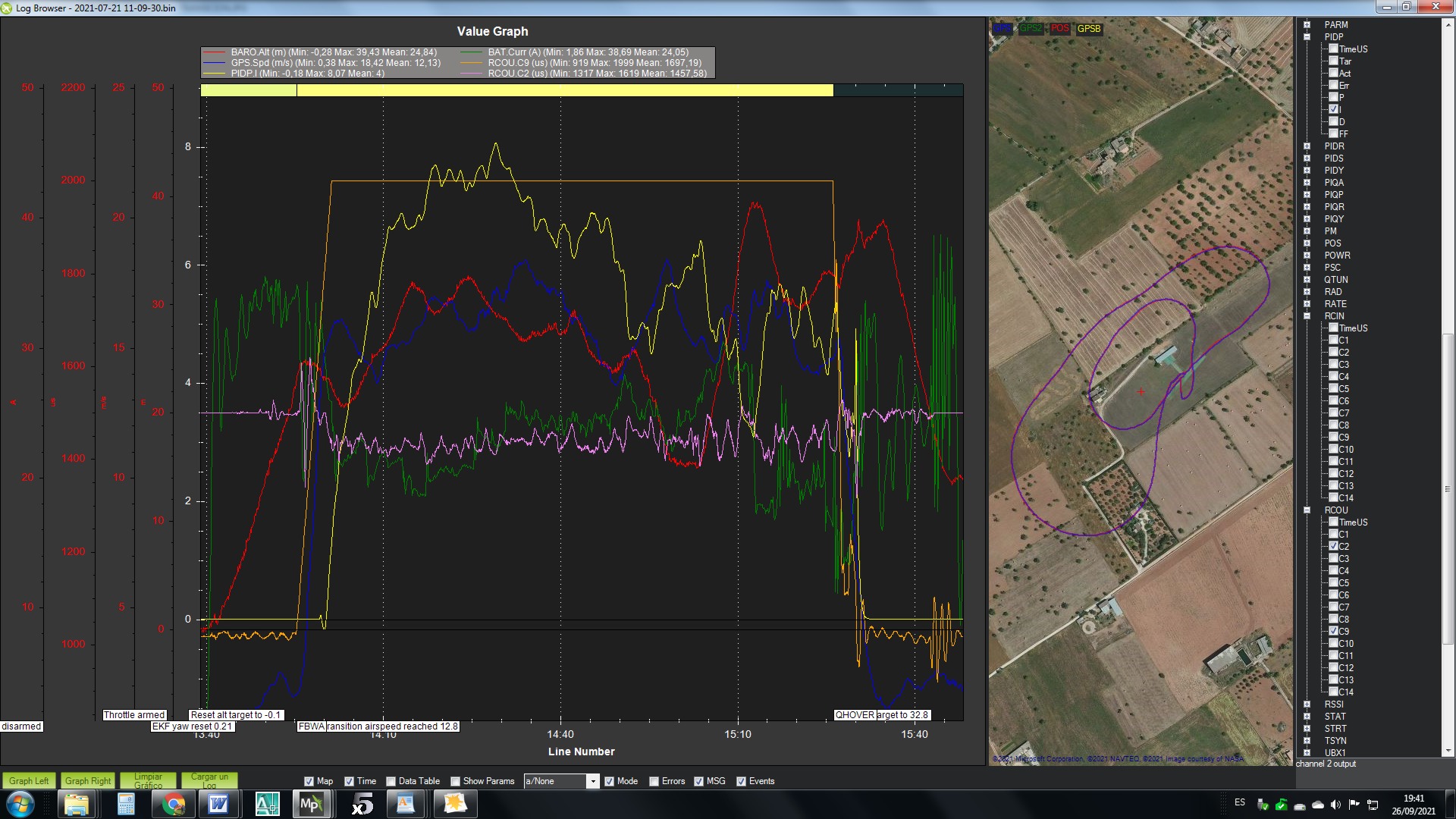Enable the Errors checkbox
The image size is (1456, 819).
pos(654,781)
